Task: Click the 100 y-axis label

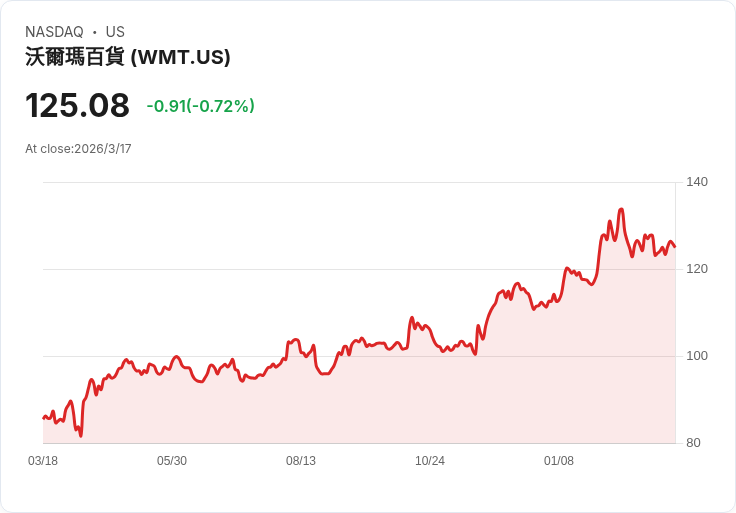Action: 697,356
